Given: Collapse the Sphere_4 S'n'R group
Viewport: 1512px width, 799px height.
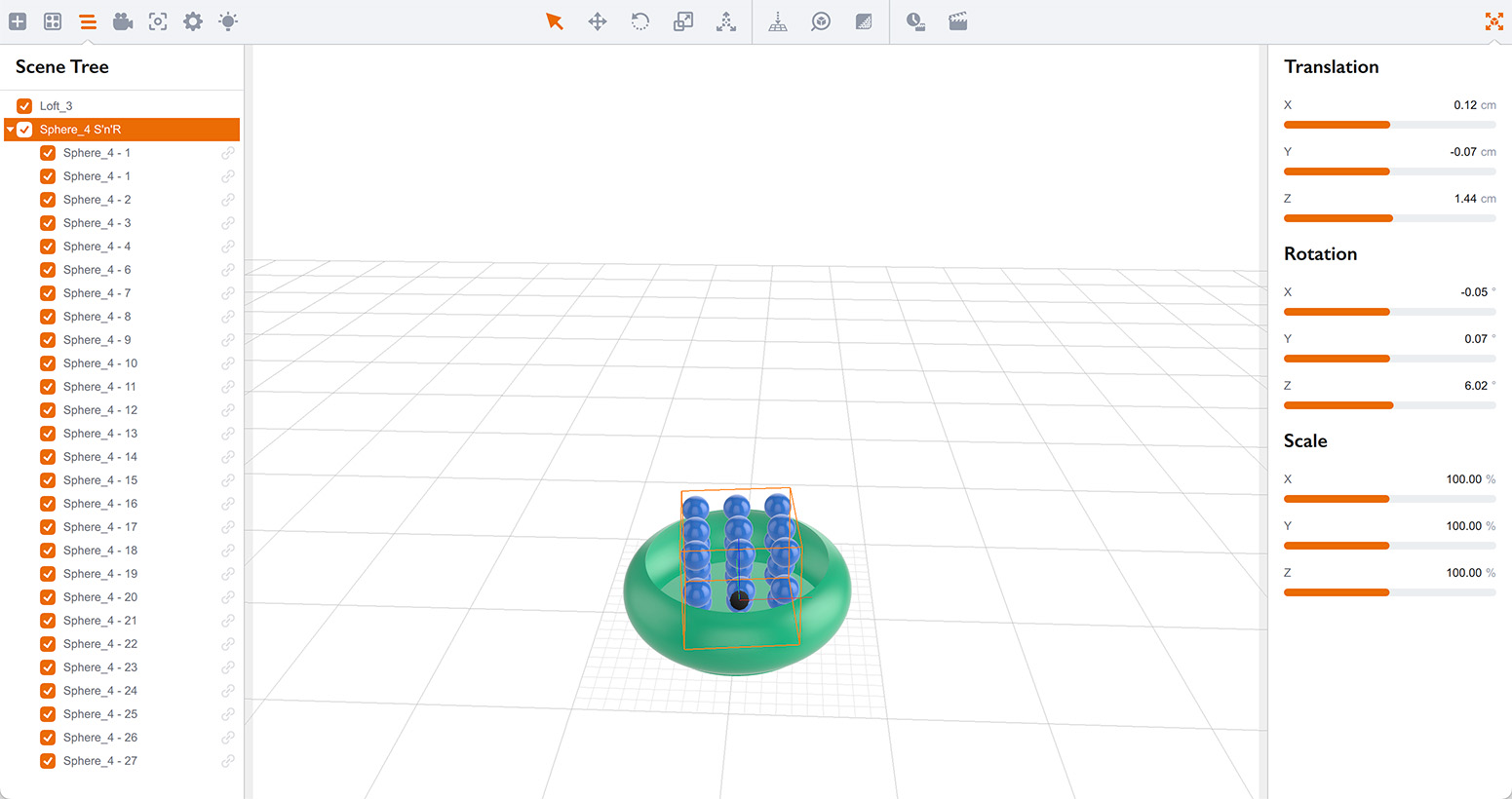Looking at the screenshot, I should (10, 129).
